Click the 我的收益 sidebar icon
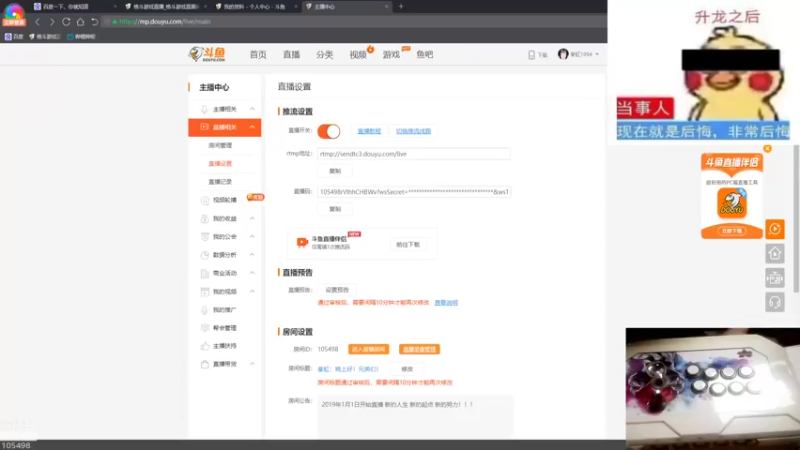 pyautogui.click(x=205, y=218)
